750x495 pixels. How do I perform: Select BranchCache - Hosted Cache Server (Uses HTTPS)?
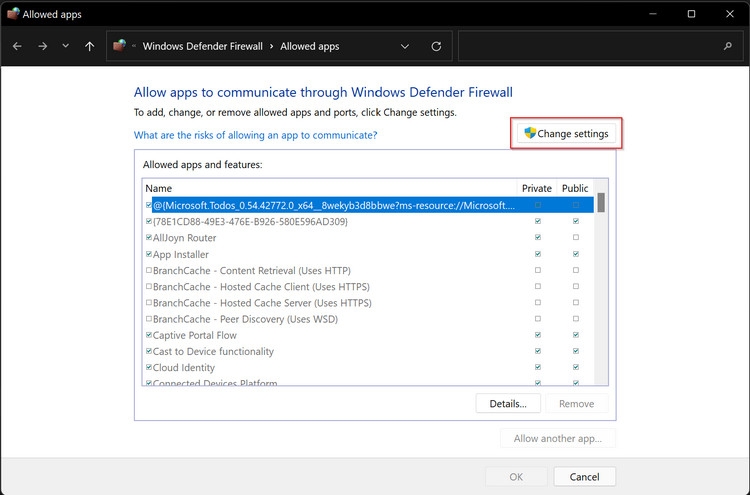(x=262, y=303)
